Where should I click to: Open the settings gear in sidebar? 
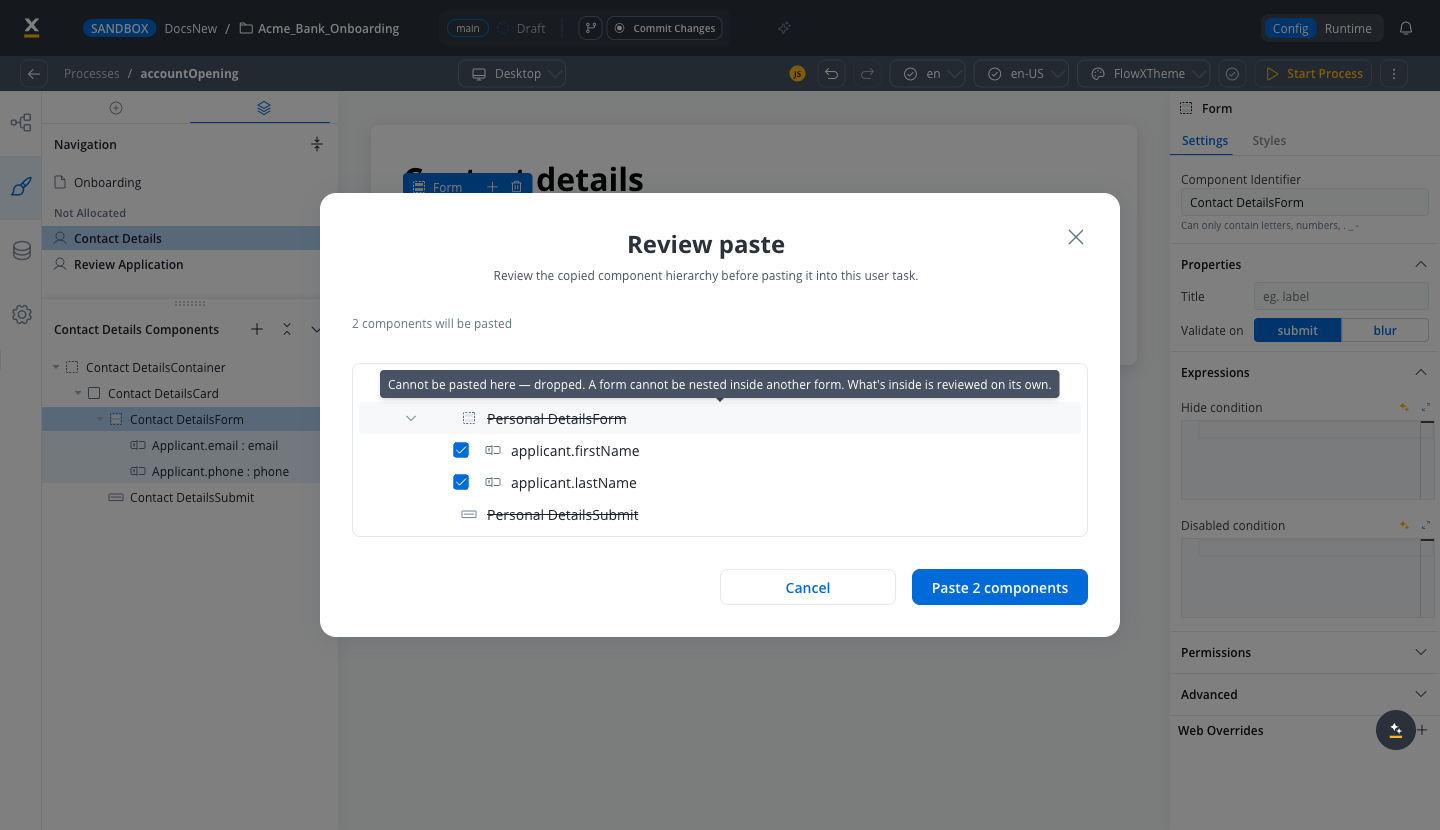point(21,315)
